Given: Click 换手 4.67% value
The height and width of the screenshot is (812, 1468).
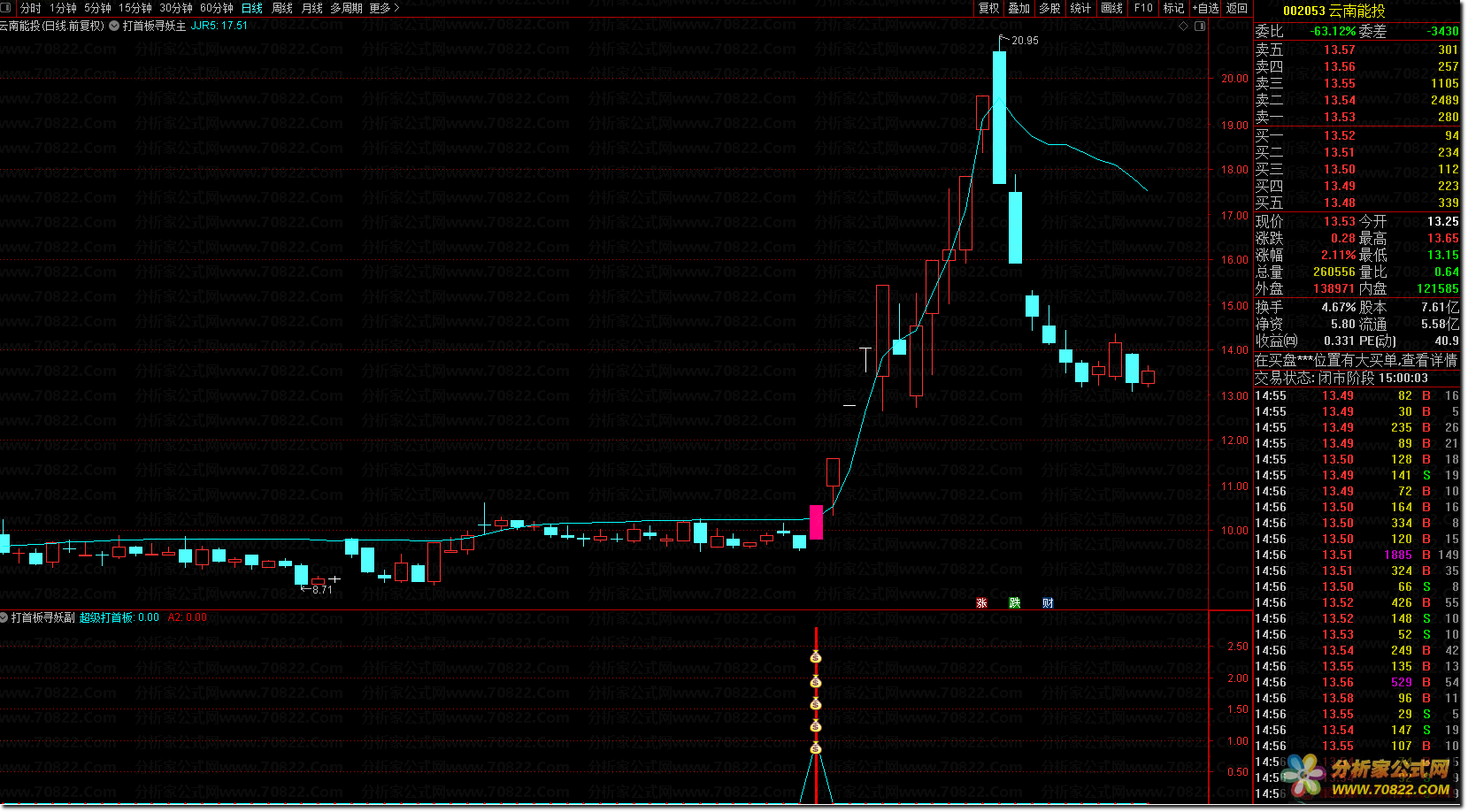Looking at the screenshot, I should (x=1339, y=307).
